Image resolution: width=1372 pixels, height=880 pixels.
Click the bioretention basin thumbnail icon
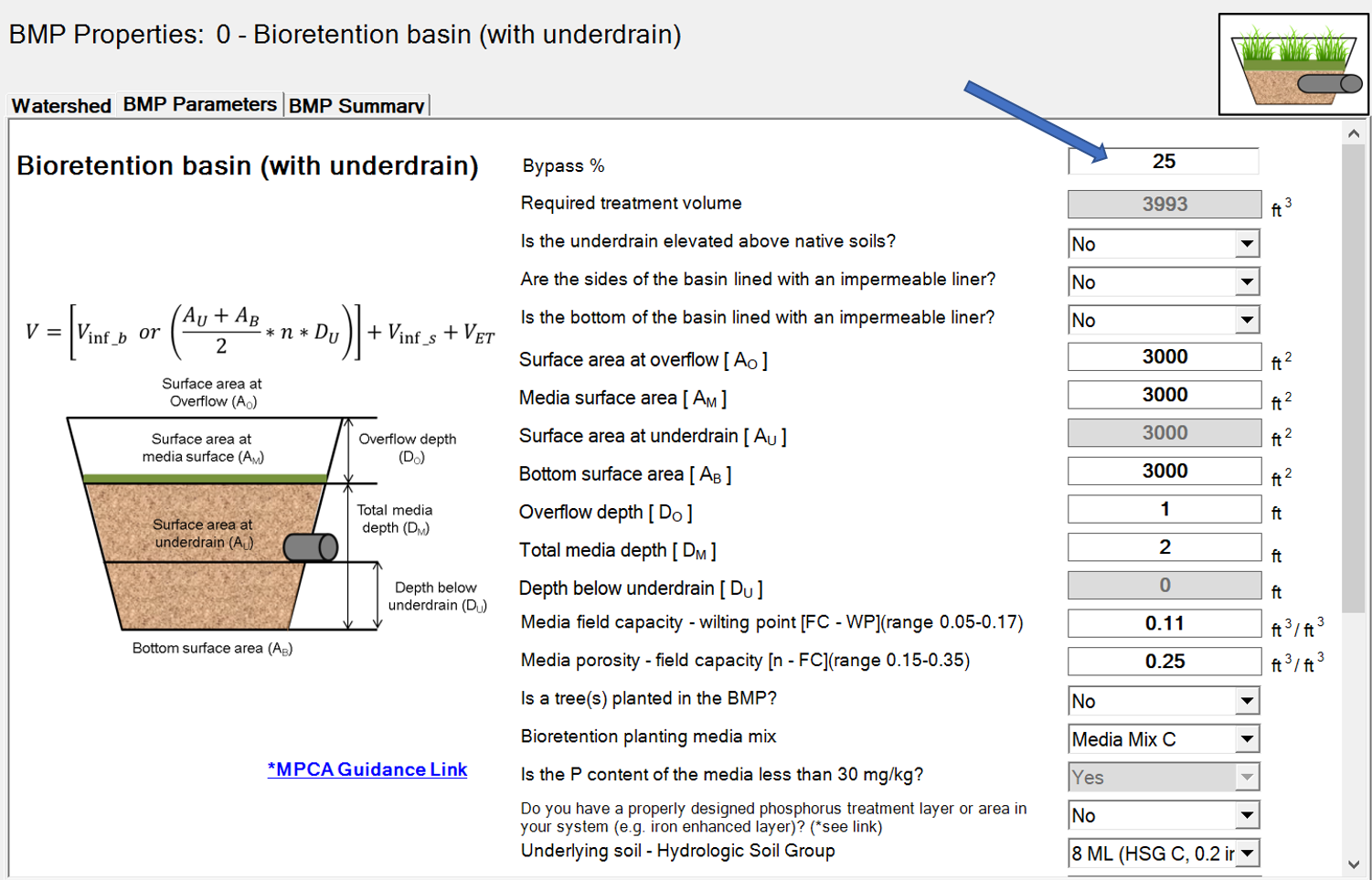click(1292, 64)
